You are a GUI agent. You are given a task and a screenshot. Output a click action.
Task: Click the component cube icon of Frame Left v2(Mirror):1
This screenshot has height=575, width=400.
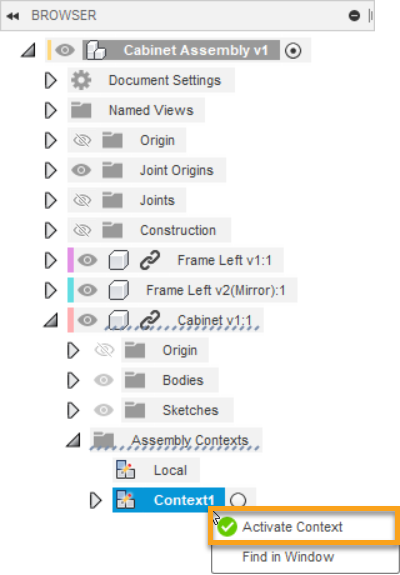coord(119,290)
